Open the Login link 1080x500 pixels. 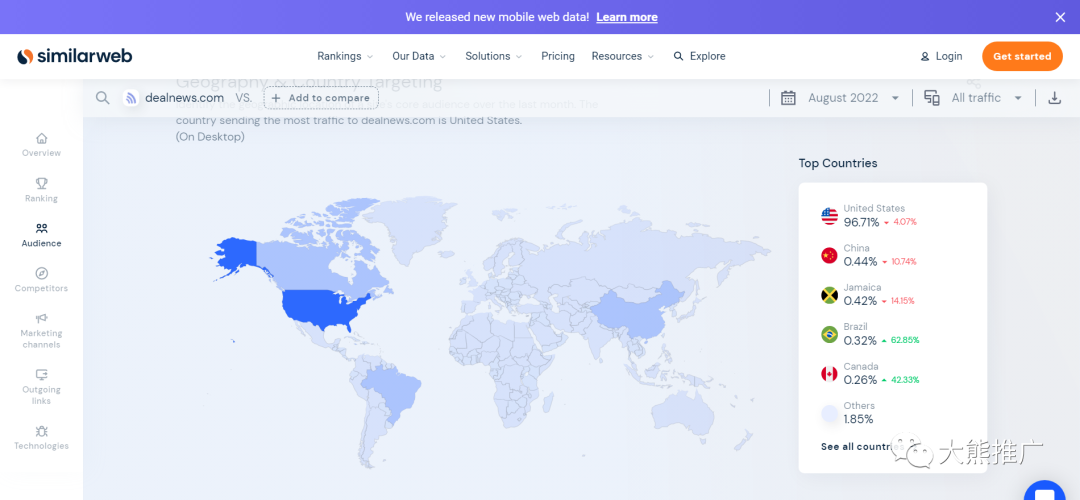pos(941,56)
